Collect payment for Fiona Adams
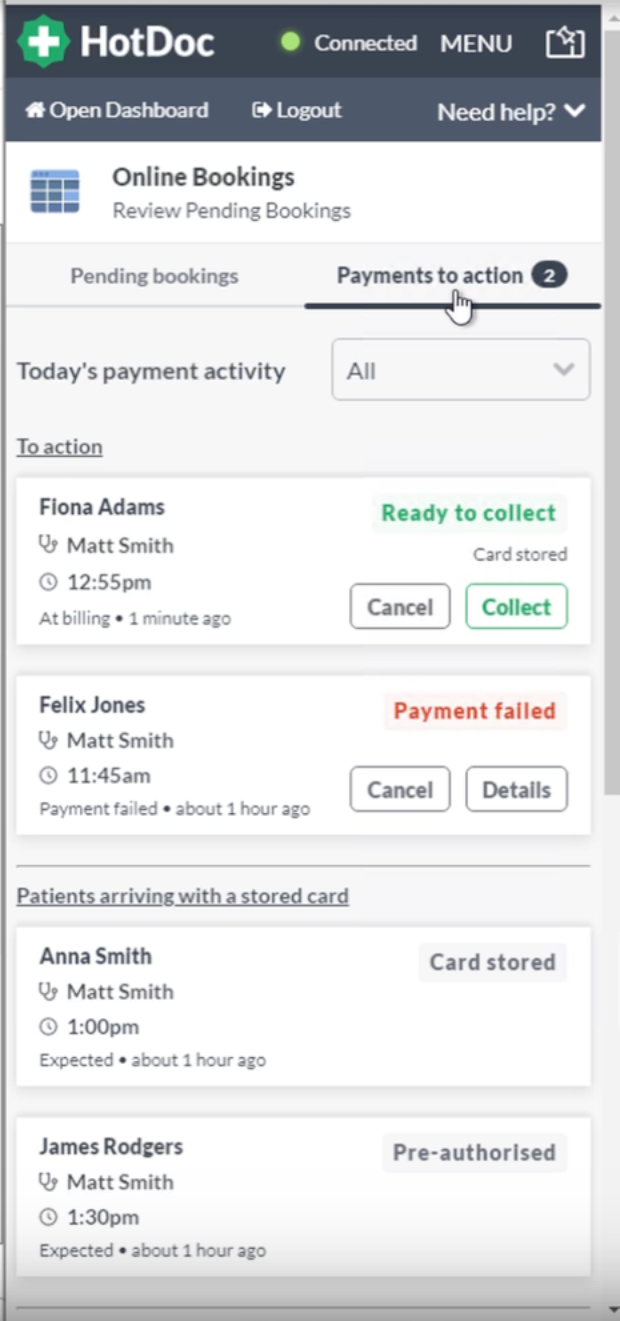The height and width of the screenshot is (1321, 620). (516, 607)
